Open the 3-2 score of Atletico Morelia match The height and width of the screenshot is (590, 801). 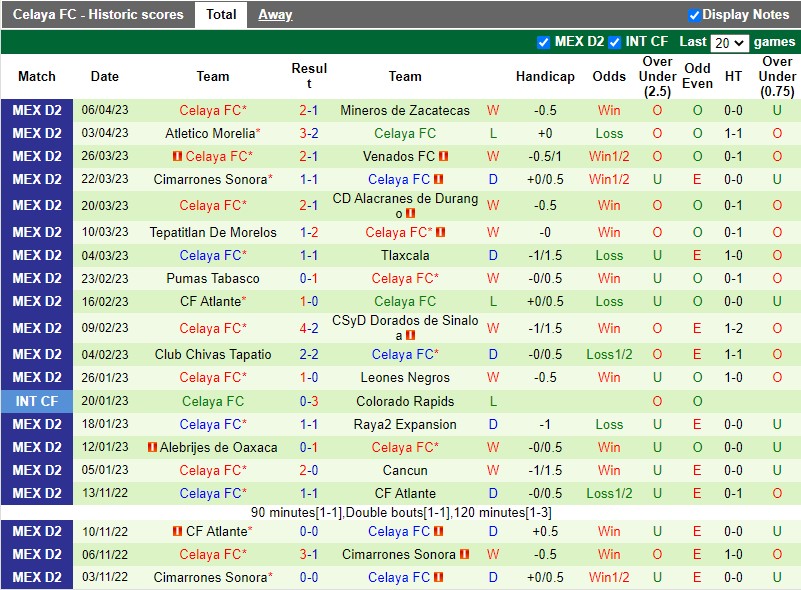pyautogui.click(x=309, y=133)
